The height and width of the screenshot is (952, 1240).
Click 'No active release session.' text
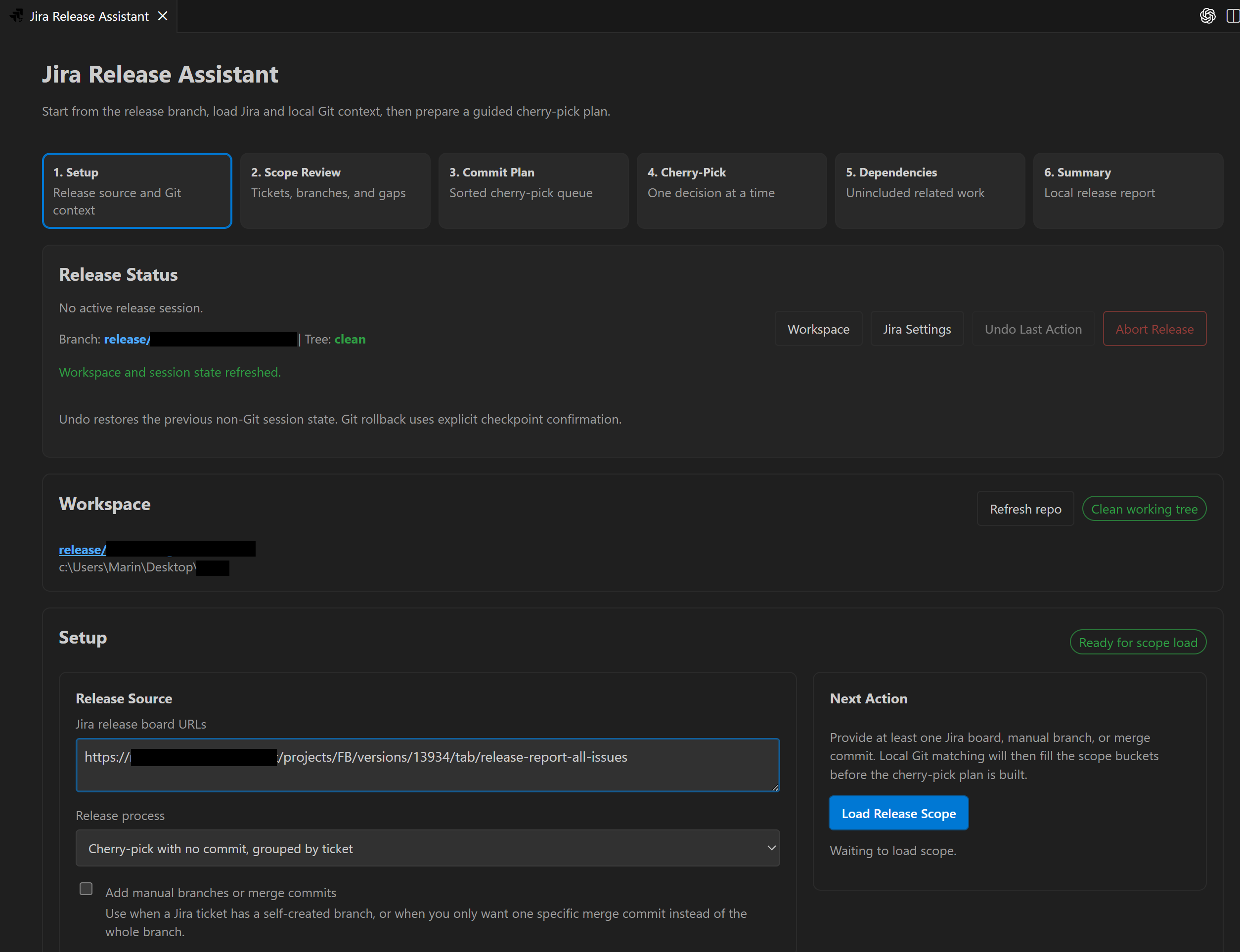[131, 308]
